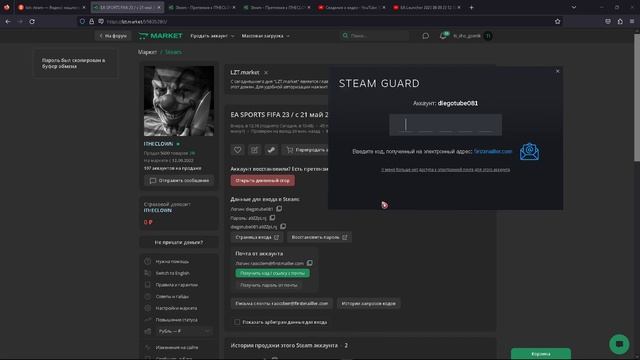Click Steam Guard code input field
The height and width of the screenshot is (360, 640).
tap(445, 124)
